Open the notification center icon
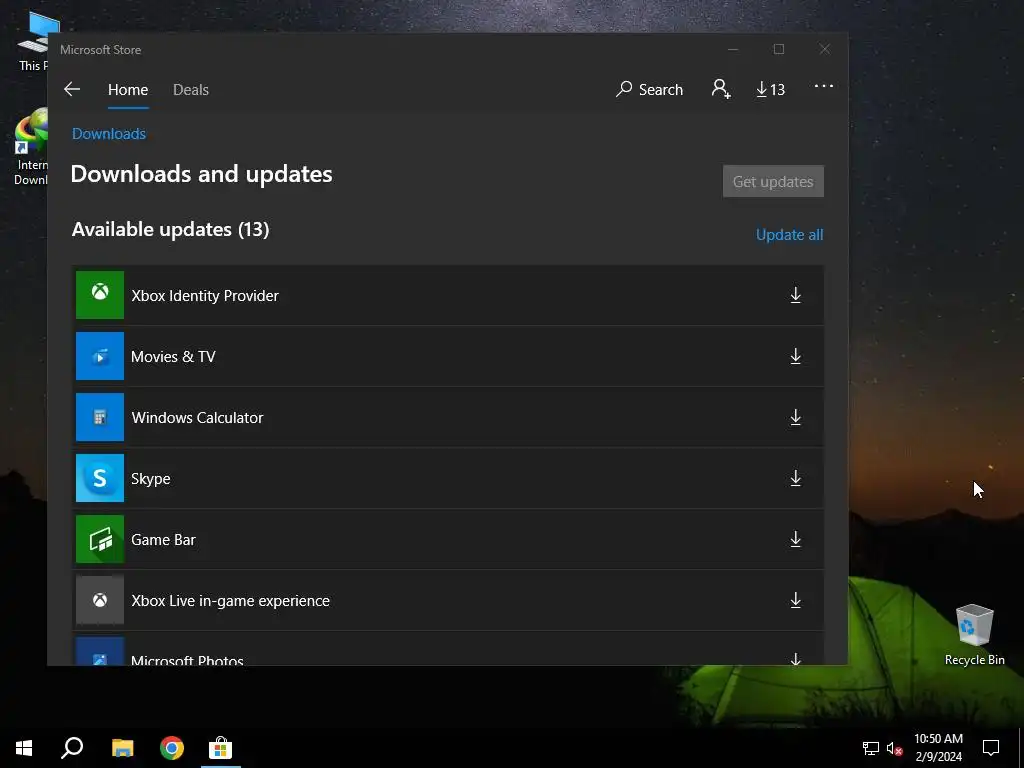 [x=991, y=748]
